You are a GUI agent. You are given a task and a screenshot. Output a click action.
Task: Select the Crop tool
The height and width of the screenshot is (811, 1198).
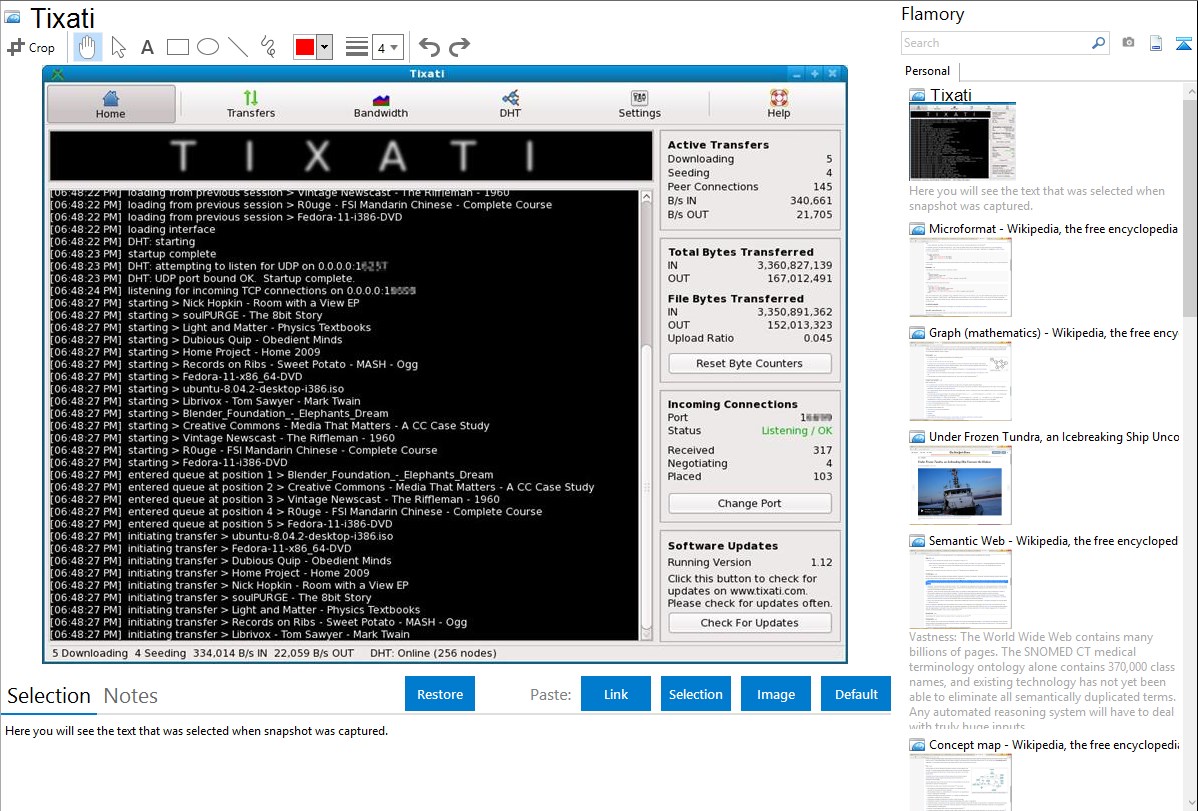pyautogui.click(x=31, y=47)
